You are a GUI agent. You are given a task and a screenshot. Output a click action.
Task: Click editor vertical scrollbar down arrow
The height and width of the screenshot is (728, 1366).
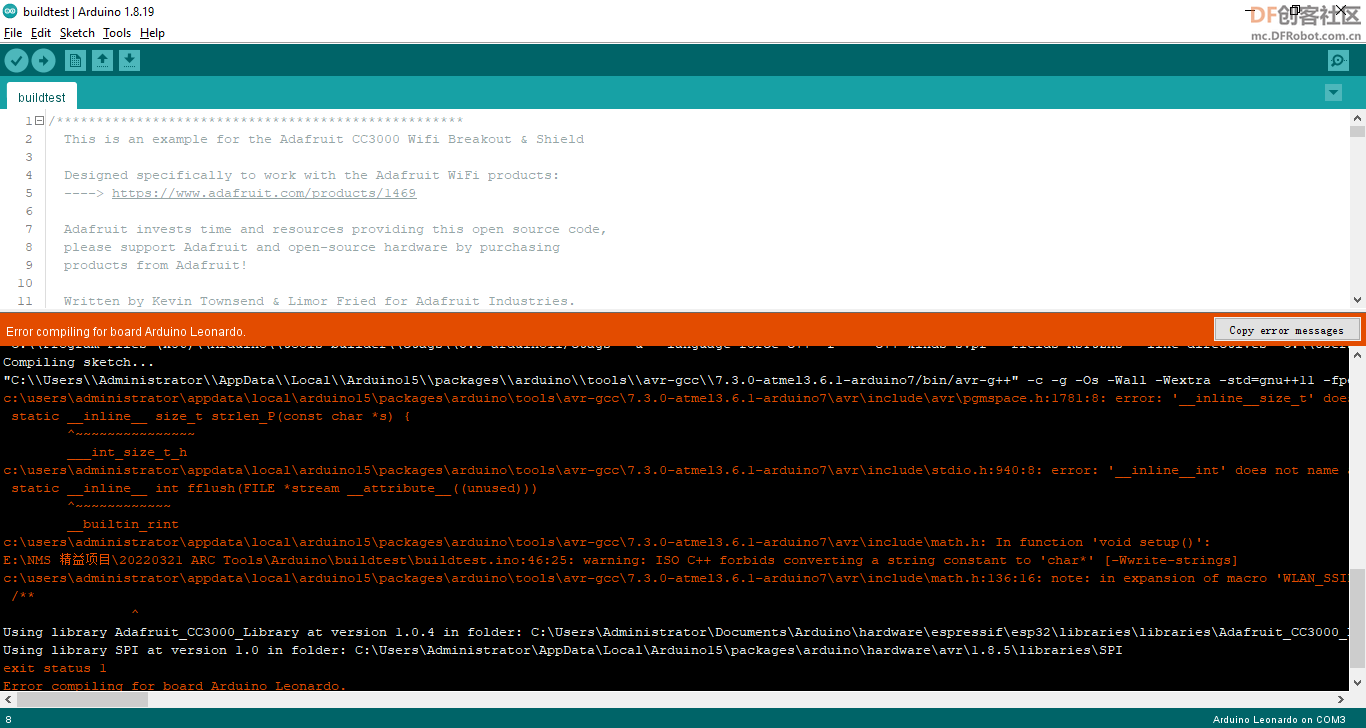click(x=1357, y=299)
